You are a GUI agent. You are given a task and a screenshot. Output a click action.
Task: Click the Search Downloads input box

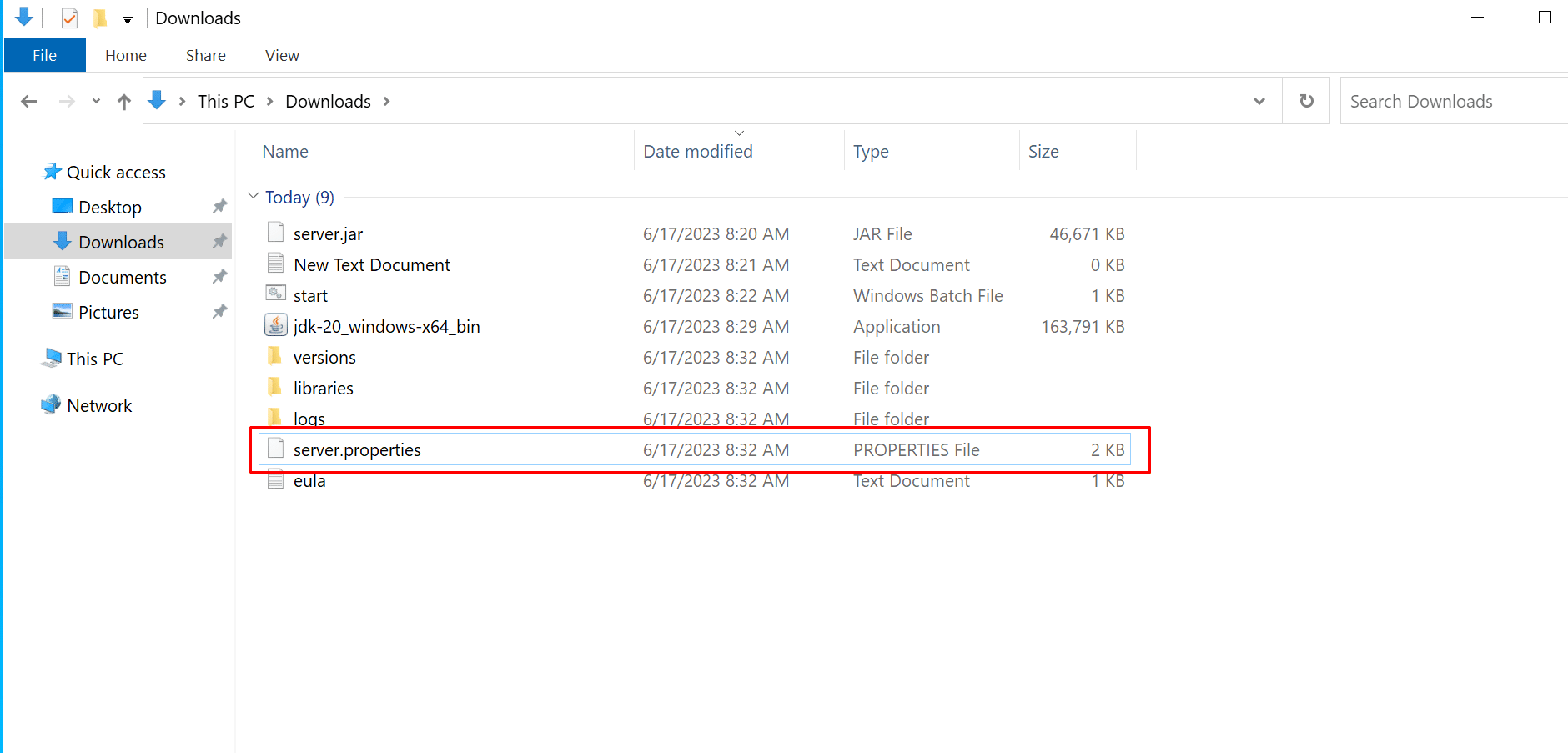click(1451, 101)
